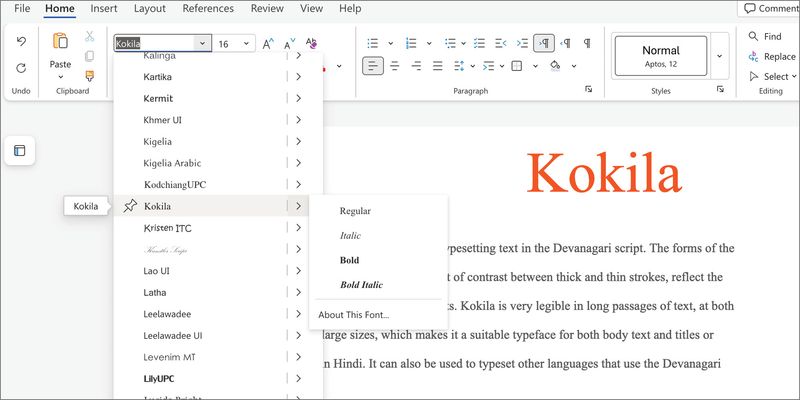800x400 pixels.
Task: Pin the Kokila font
Action: click(130, 206)
